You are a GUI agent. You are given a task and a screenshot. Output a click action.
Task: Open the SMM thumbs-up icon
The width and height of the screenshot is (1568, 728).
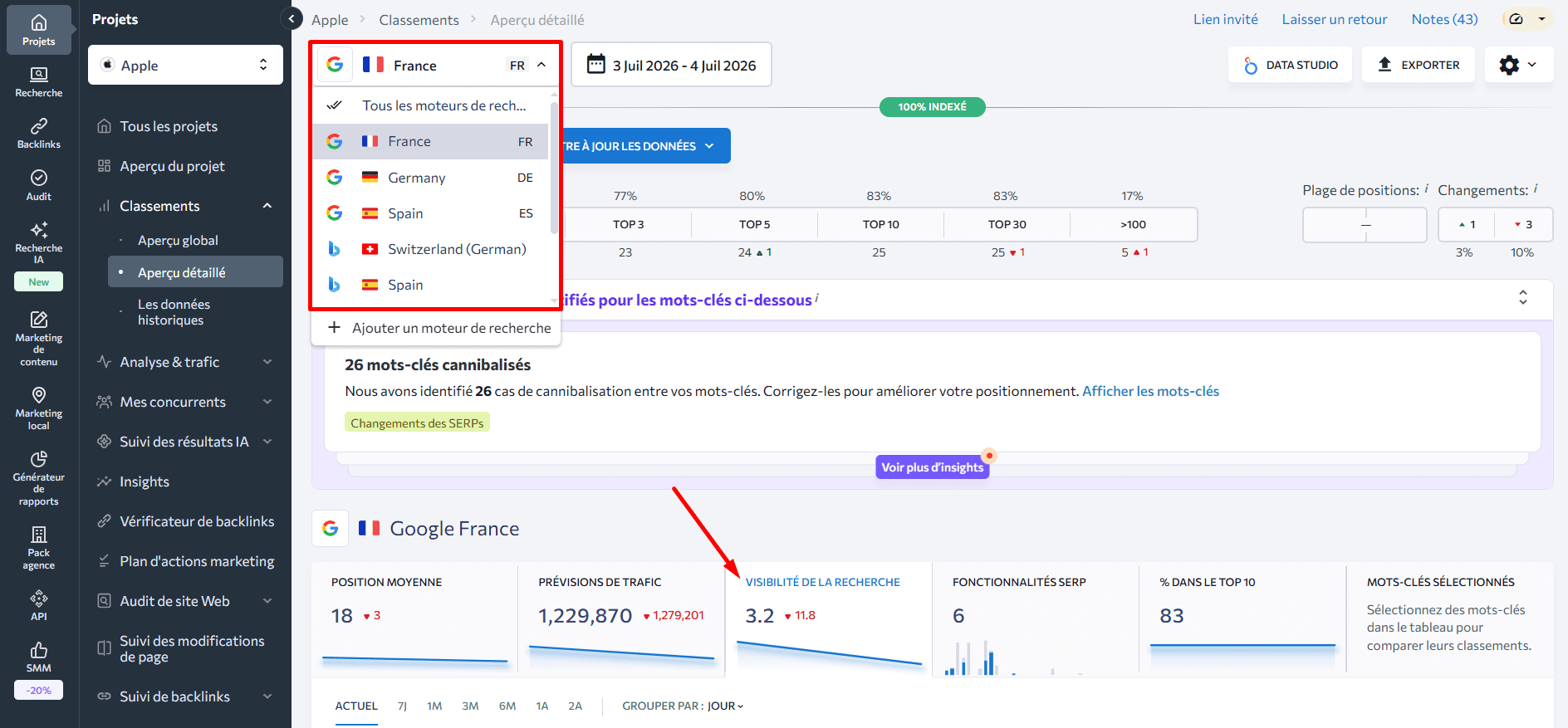pos(39,650)
